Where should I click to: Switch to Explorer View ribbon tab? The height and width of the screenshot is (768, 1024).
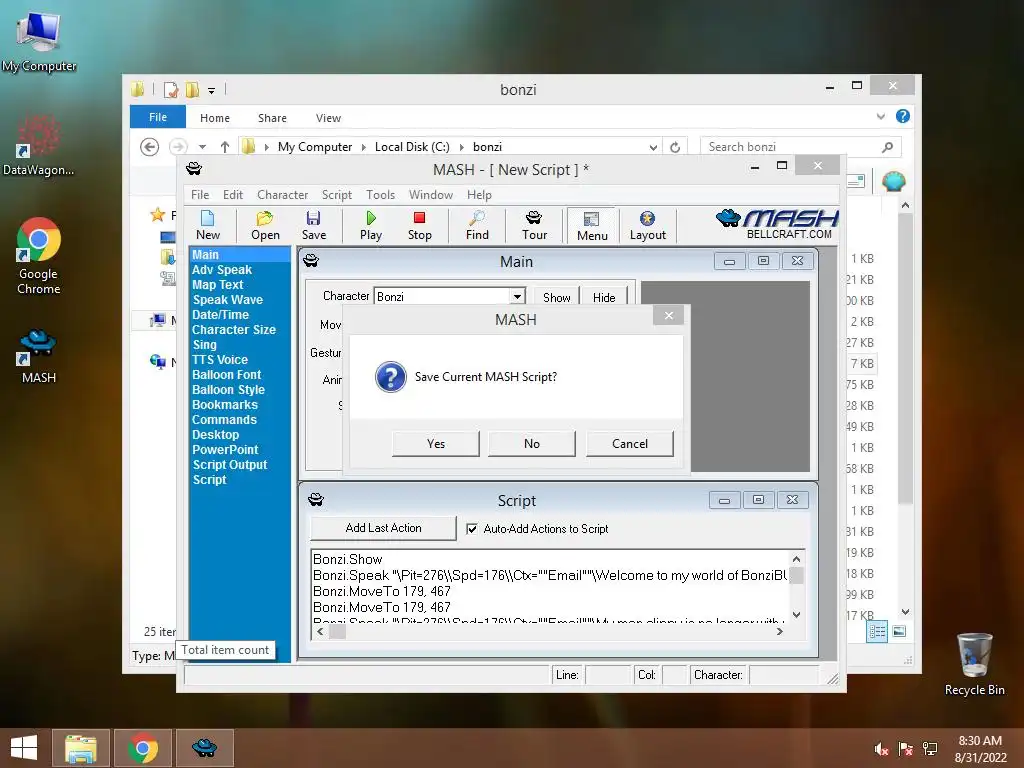tap(328, 118)
